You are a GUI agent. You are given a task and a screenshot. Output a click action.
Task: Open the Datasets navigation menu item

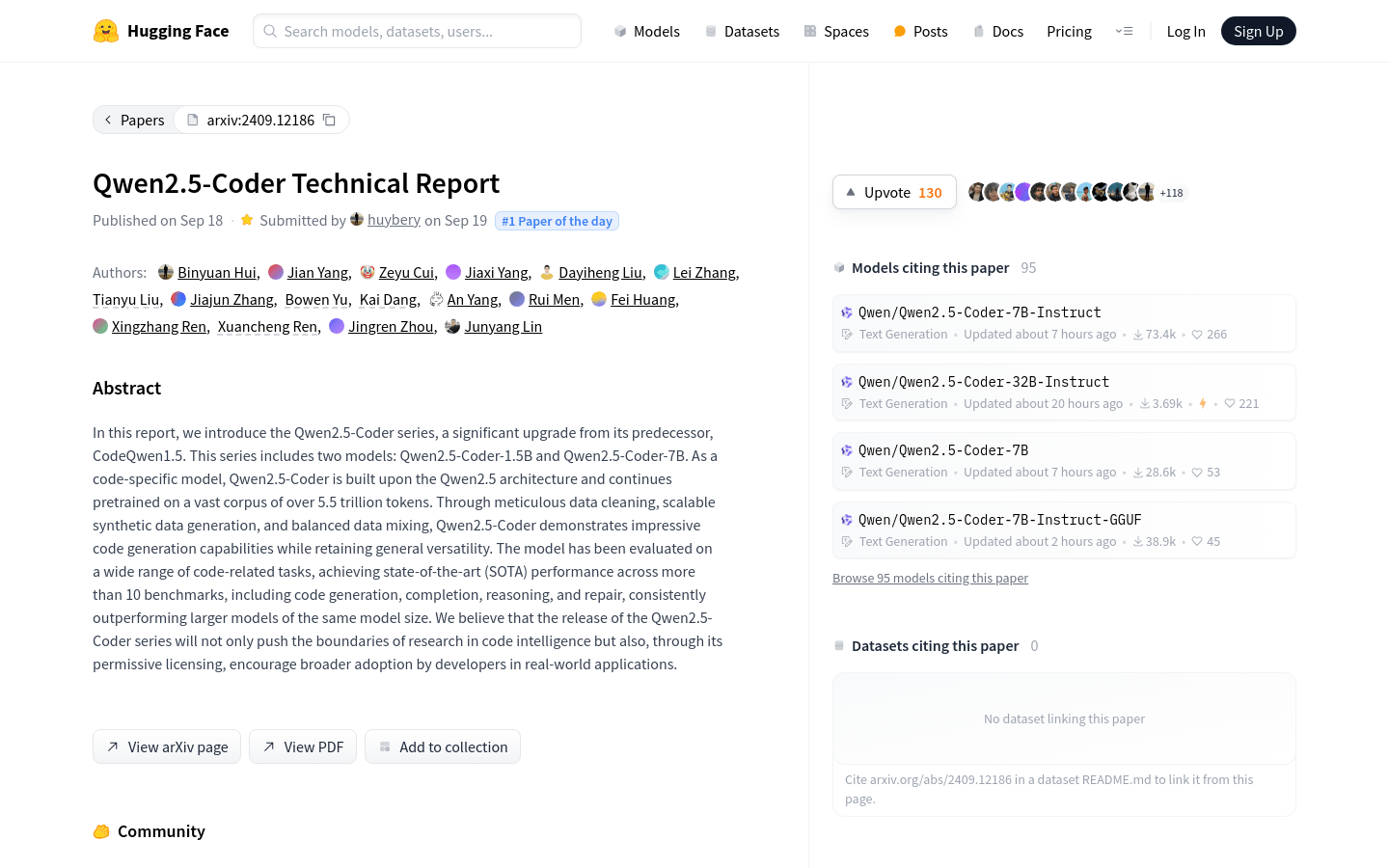tap(743, 31)
